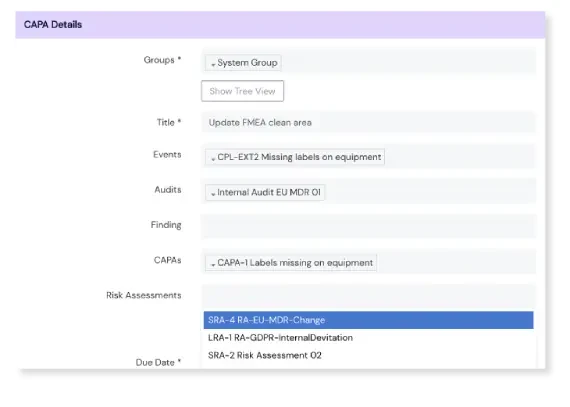Focus the Risk Assessments input field

tap(368, 296)
